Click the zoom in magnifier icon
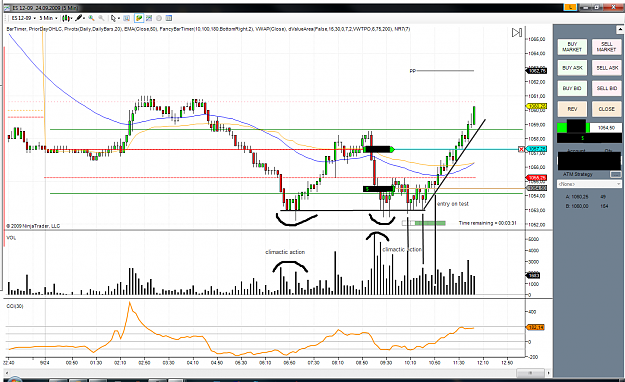The height and width of the screenshot is (382, 625). pos(91,18)
